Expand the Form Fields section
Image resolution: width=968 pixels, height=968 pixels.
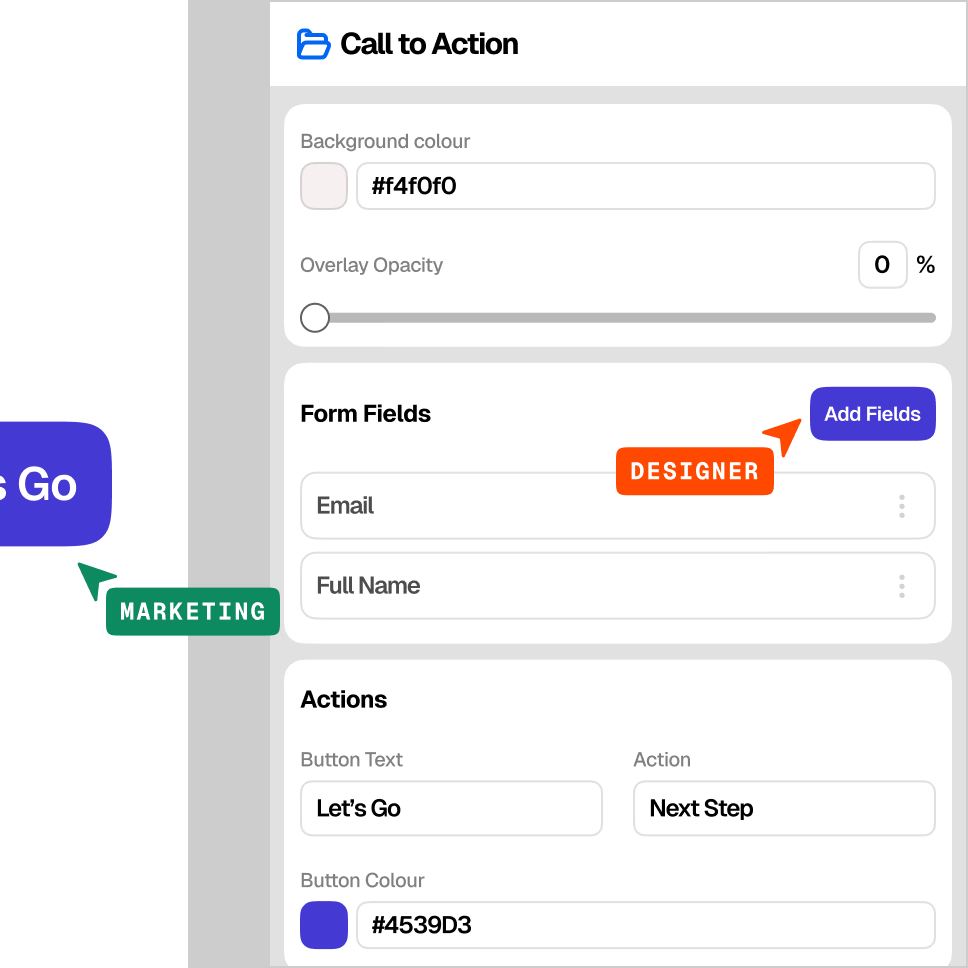(365, 413)
